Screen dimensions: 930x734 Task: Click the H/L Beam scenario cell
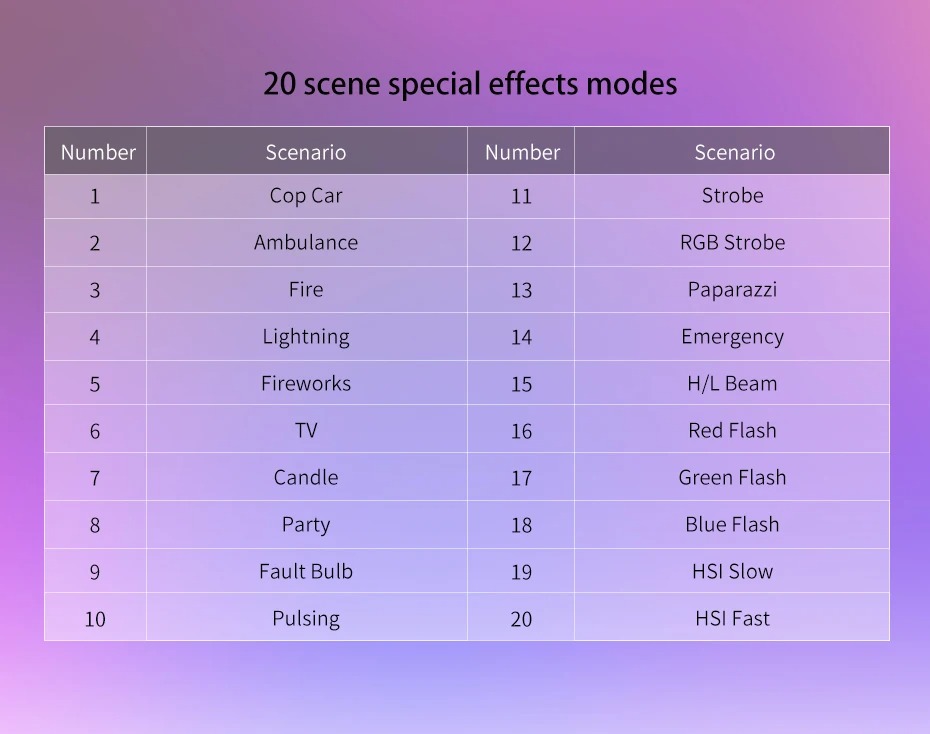coord(732,384)
